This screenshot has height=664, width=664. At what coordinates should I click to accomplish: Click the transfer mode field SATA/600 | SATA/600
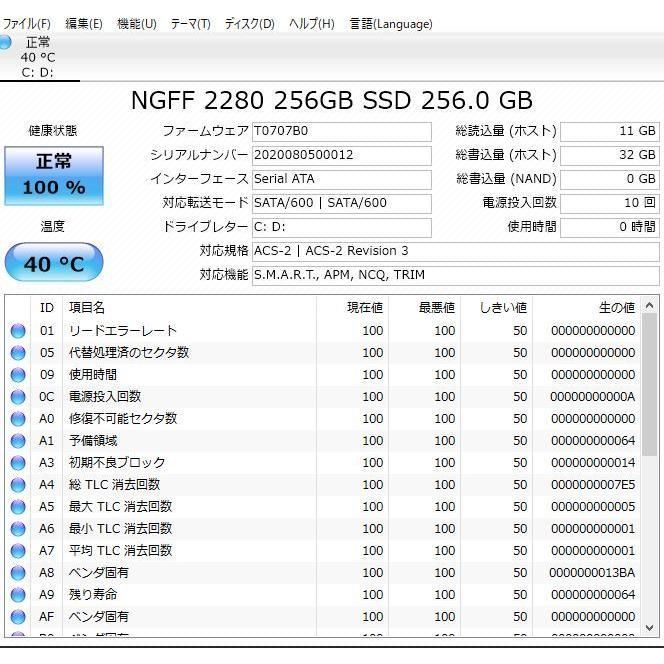coord(342,203)
